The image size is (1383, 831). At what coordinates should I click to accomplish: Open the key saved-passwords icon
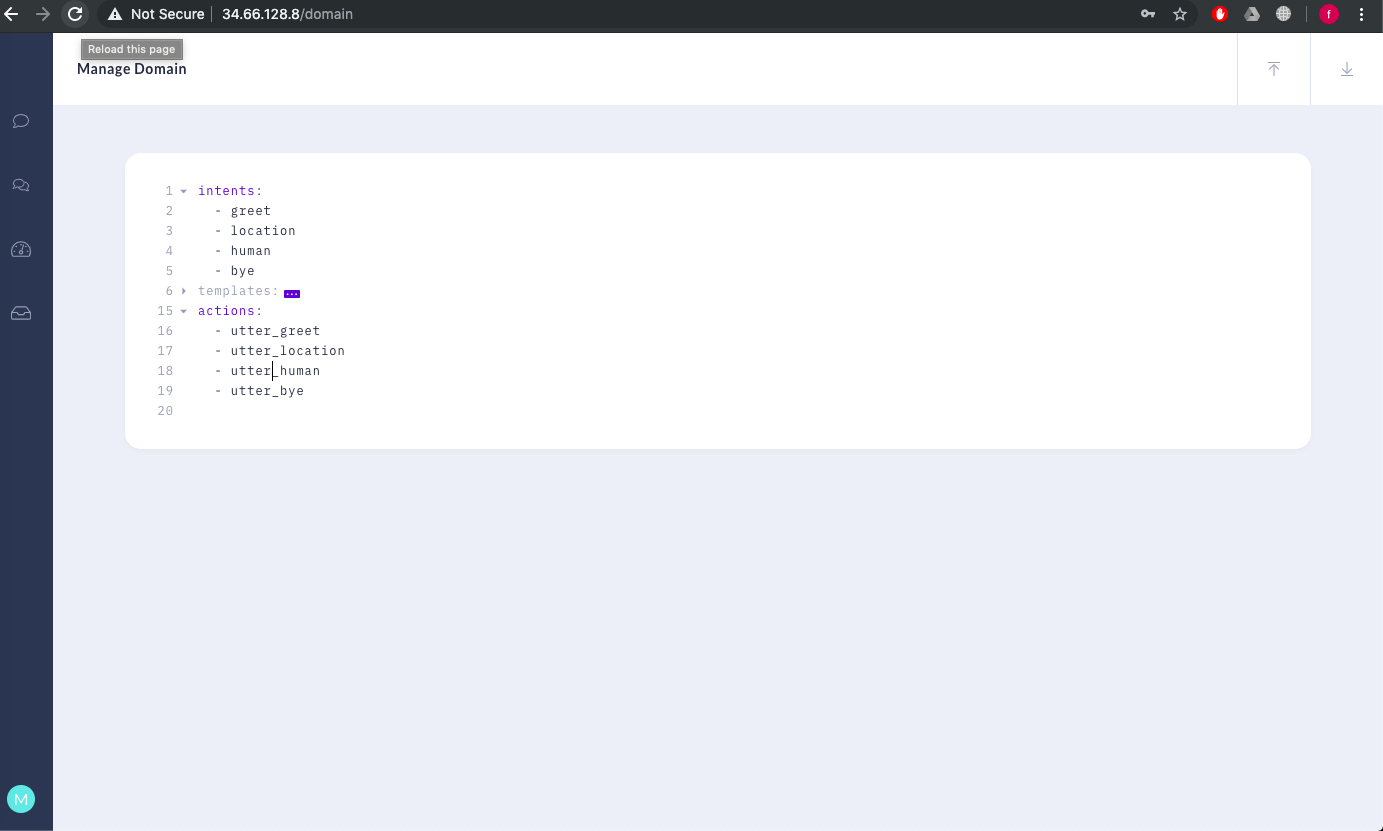(x=1148, y=14)
